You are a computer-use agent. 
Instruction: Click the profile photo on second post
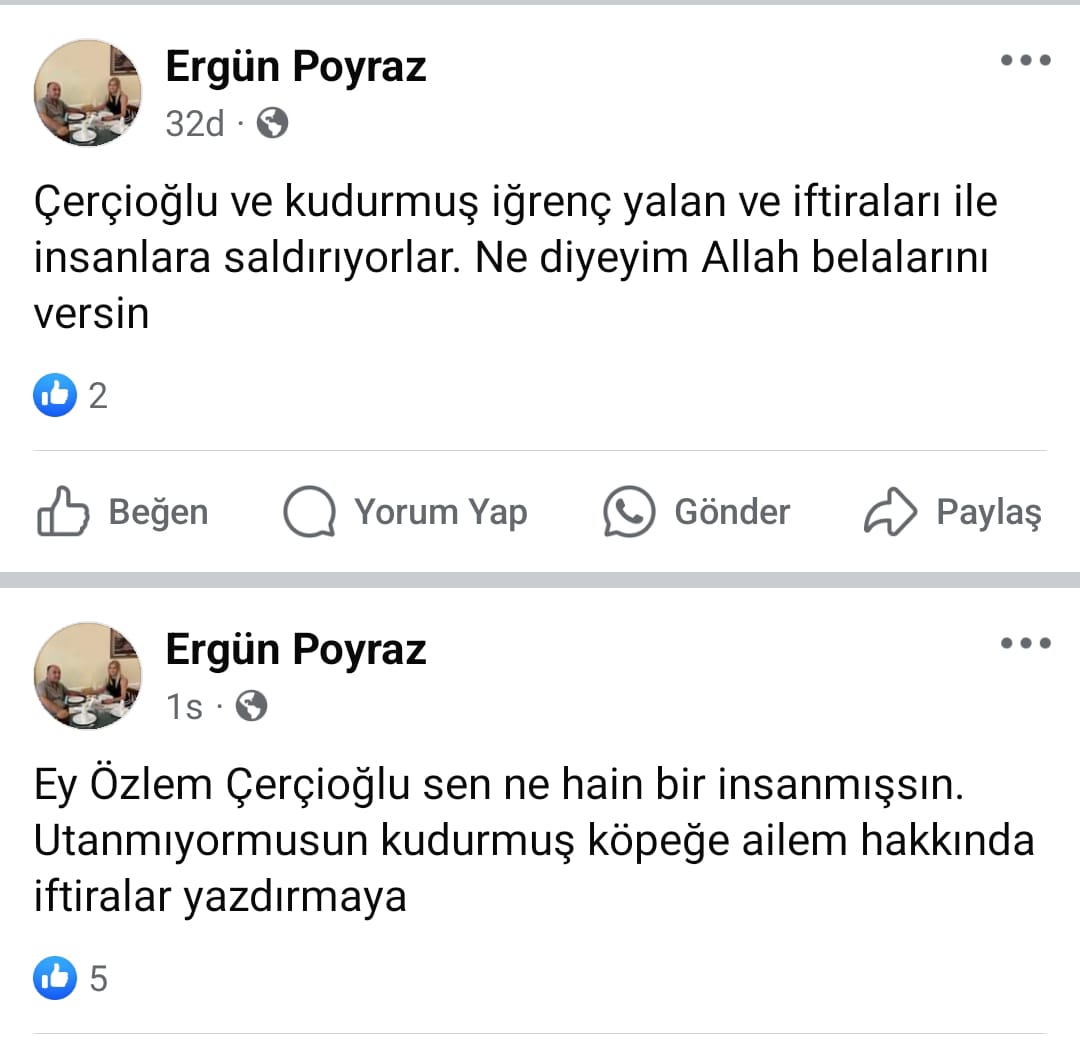coord(88,675)
